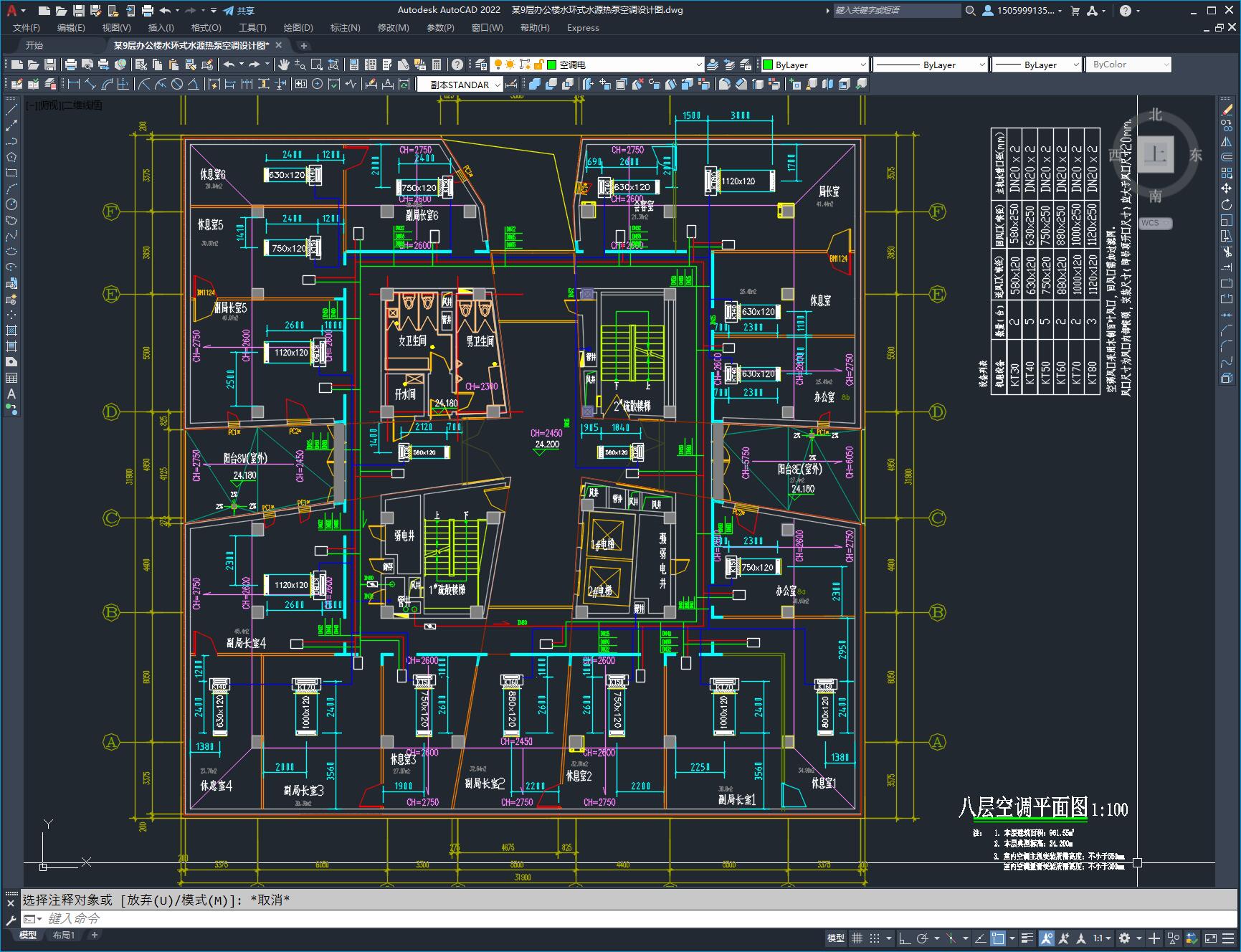Screen dimensions: 1241x952
Task: Click the 模型 button in status bar
Action: 836,938
